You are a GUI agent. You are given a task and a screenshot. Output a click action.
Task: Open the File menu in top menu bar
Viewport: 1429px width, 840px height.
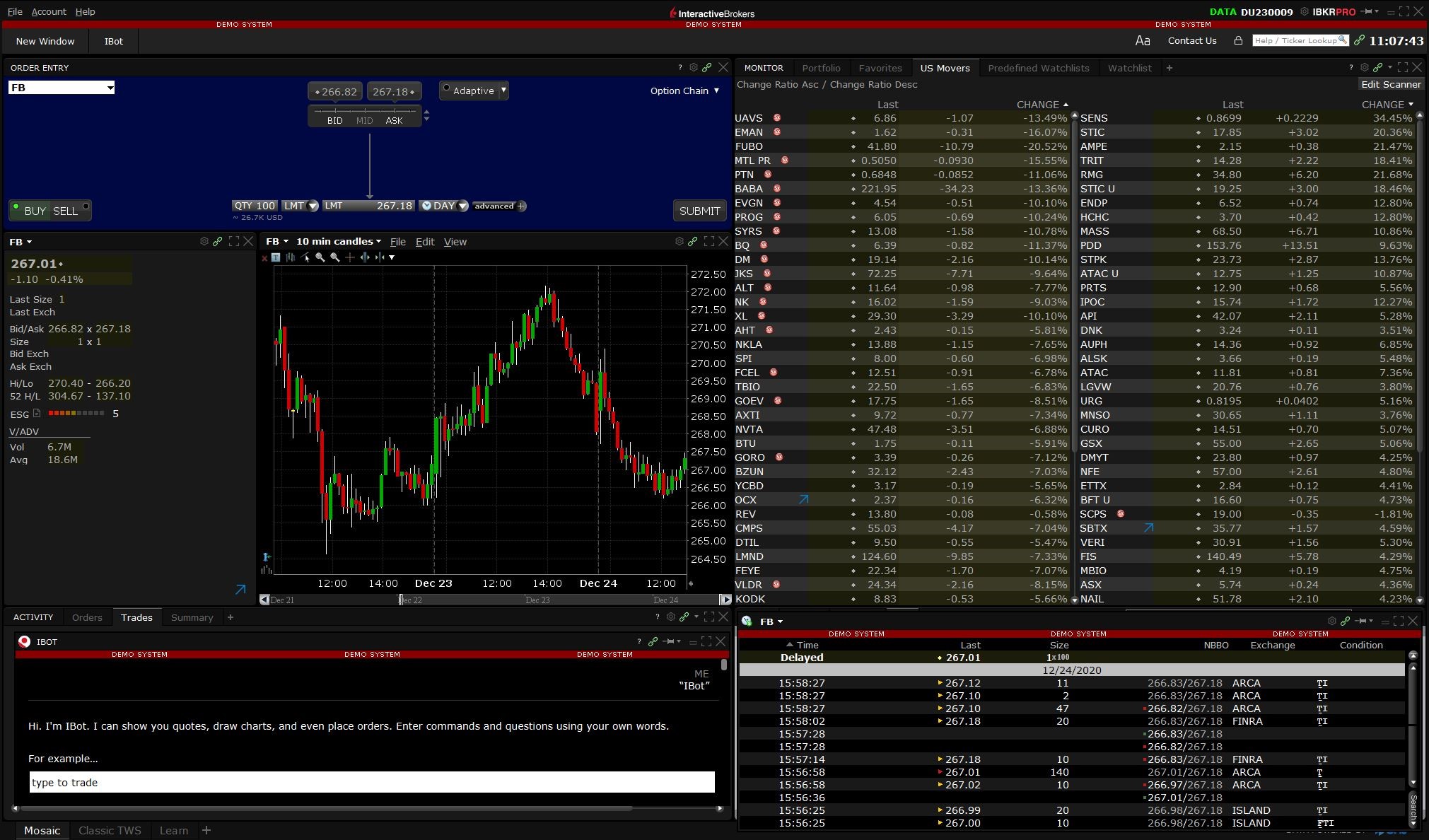[14, 11]
